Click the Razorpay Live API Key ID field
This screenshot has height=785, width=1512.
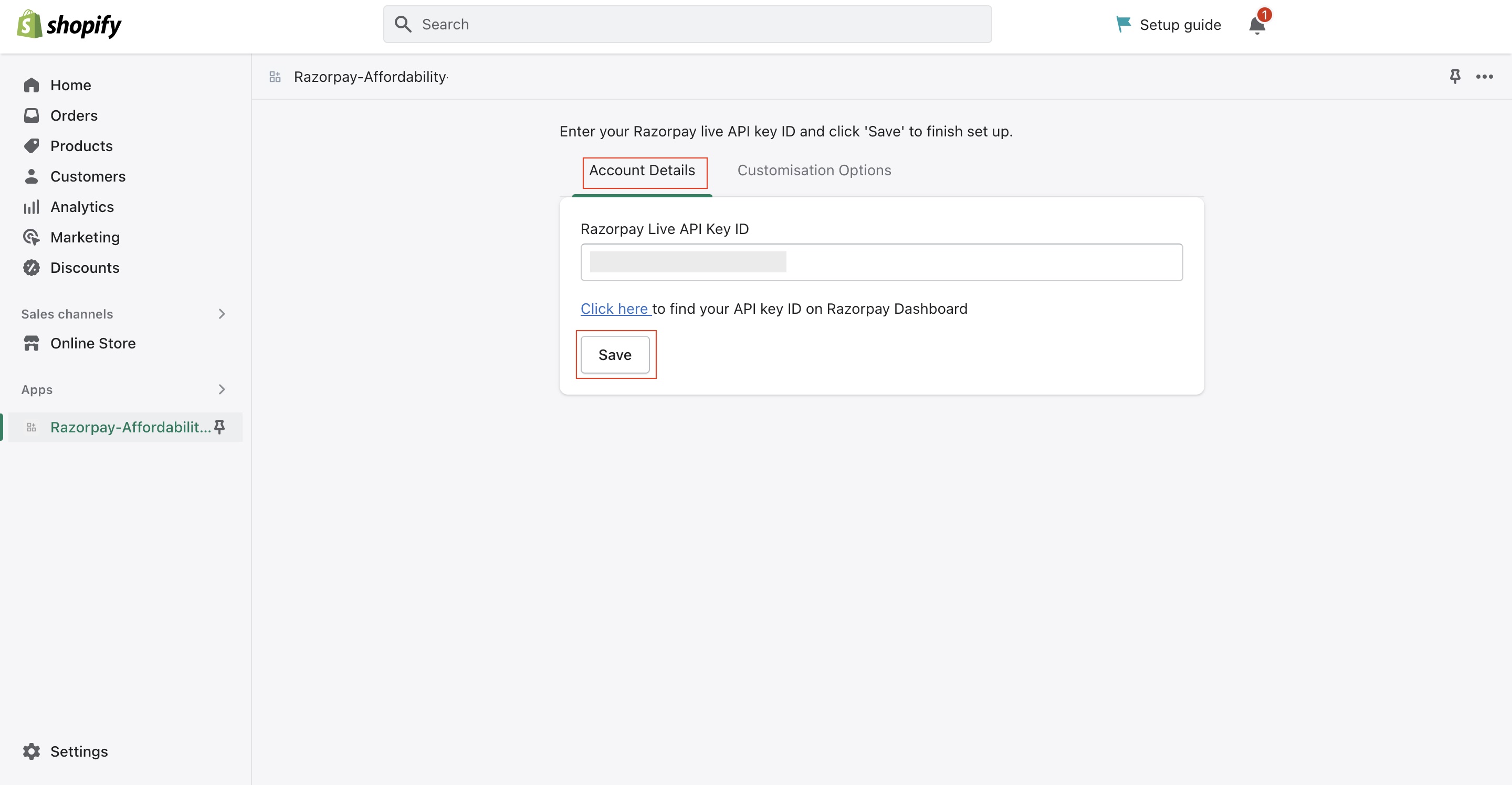(881, 262)
